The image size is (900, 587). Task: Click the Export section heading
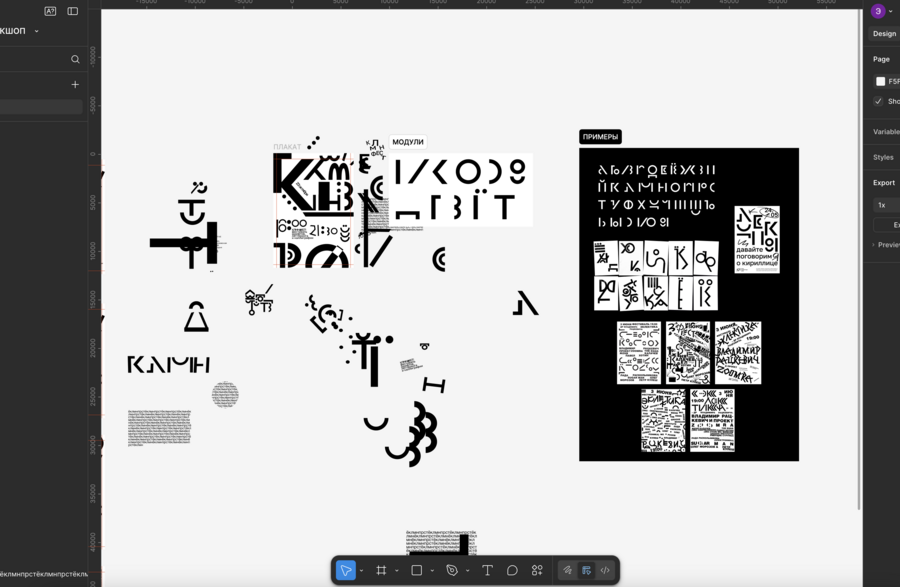click(x=884, y=182)
